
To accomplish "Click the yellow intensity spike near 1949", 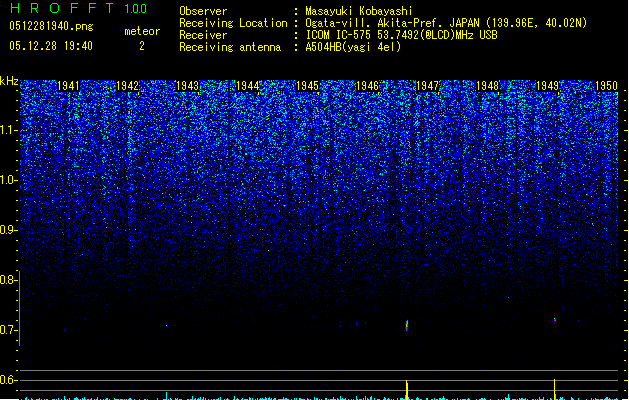I will pos(555,389).
